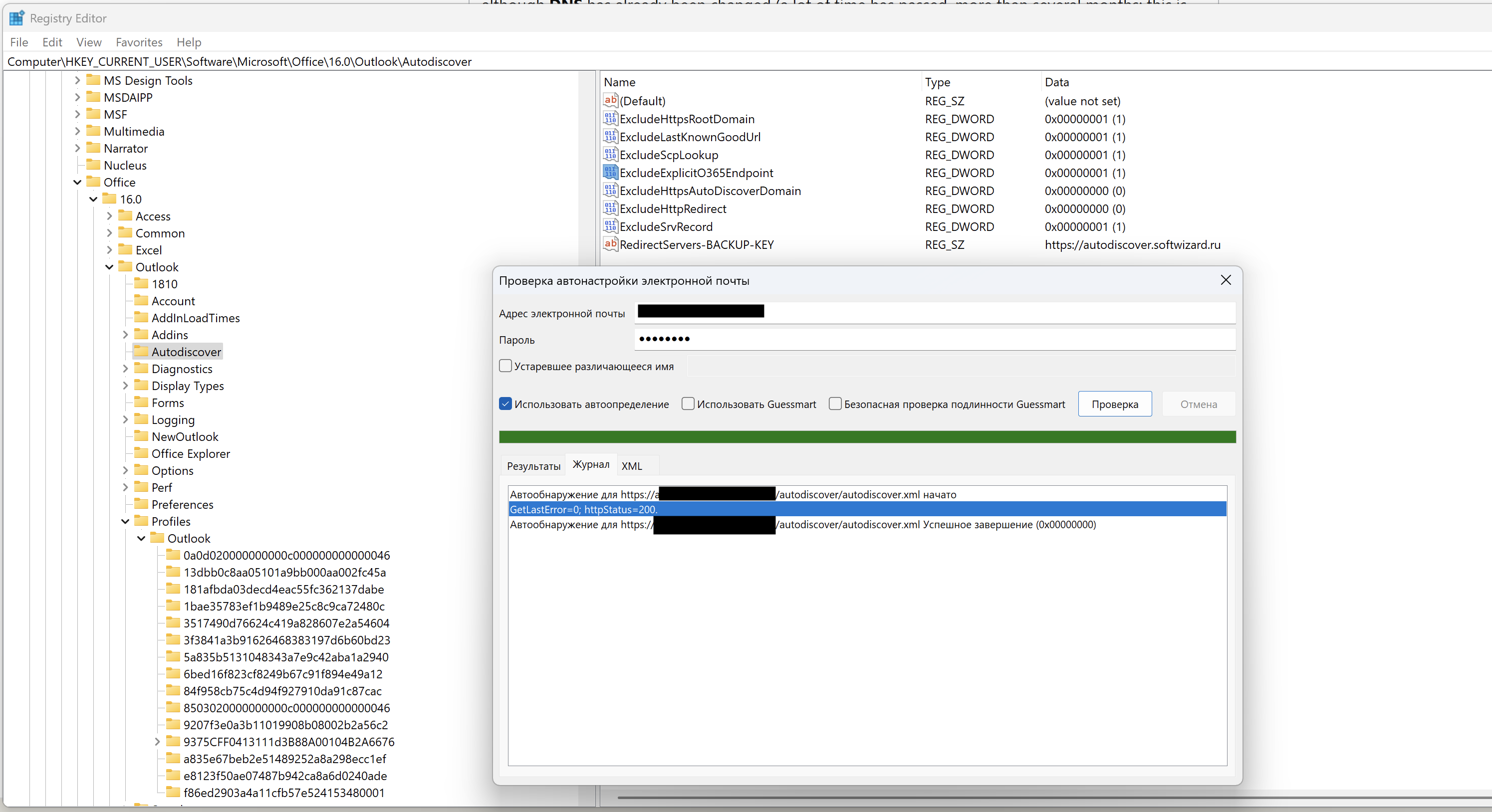The image size is (1492, 812).
Task: Enable the Использовать Guessmart checkbox
Action: click(688, 404)
